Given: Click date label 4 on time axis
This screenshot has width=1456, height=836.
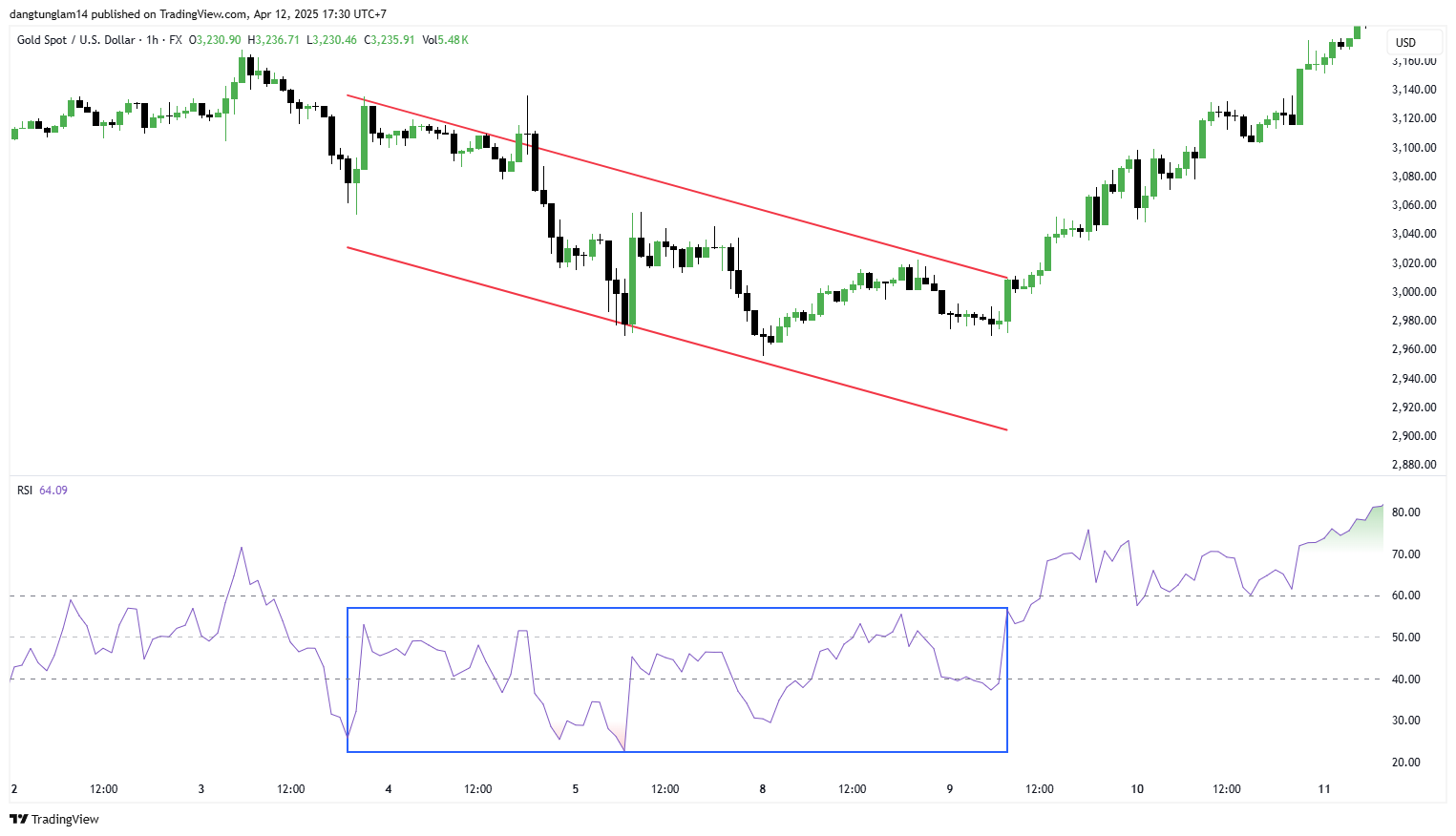Looking at the screenshot, I should [389, 789].
